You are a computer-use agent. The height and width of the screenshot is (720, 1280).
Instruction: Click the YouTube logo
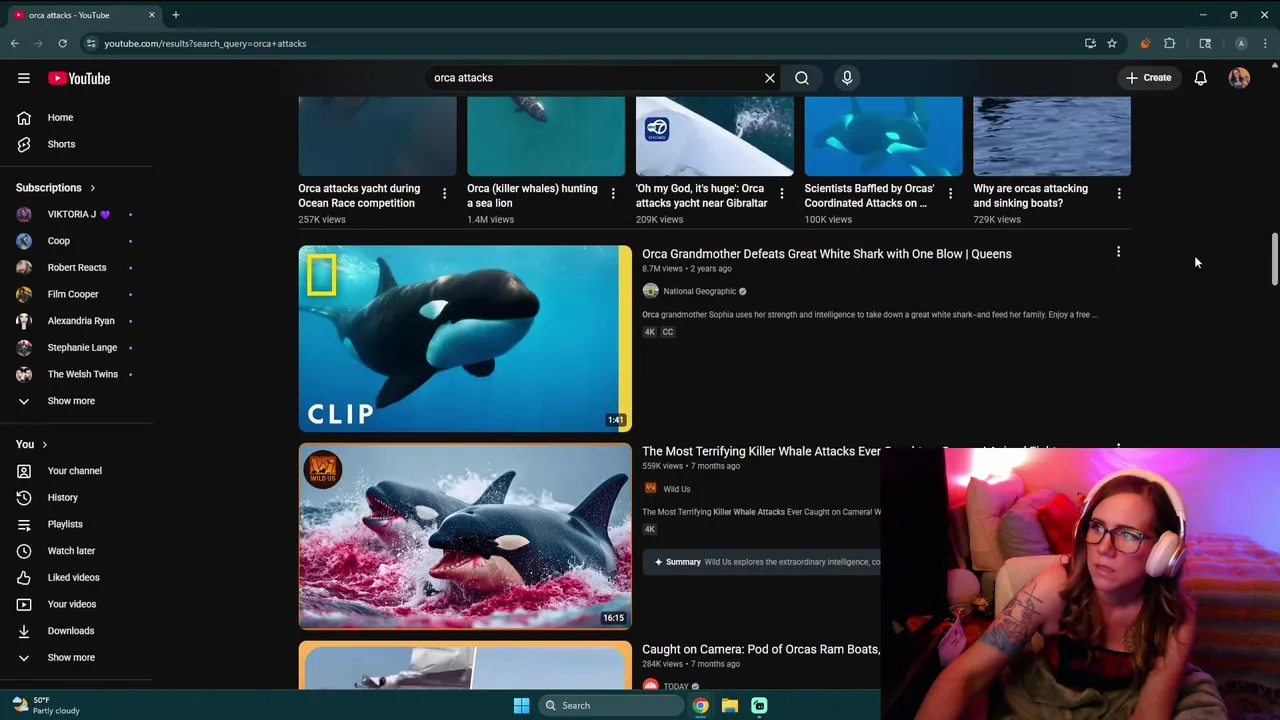[79, 78]
